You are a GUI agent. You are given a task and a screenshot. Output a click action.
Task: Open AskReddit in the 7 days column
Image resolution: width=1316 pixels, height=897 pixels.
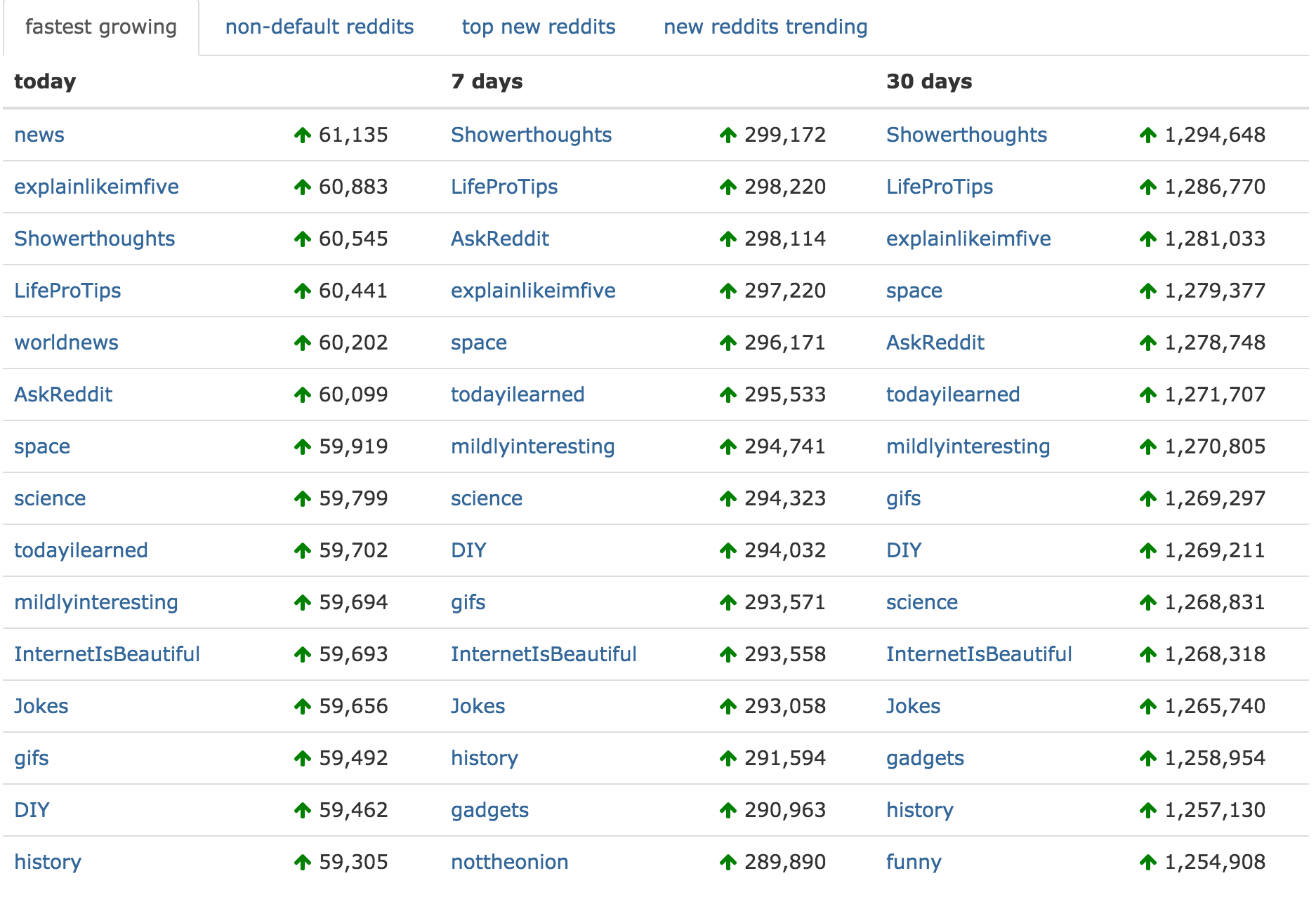(500, 239)
